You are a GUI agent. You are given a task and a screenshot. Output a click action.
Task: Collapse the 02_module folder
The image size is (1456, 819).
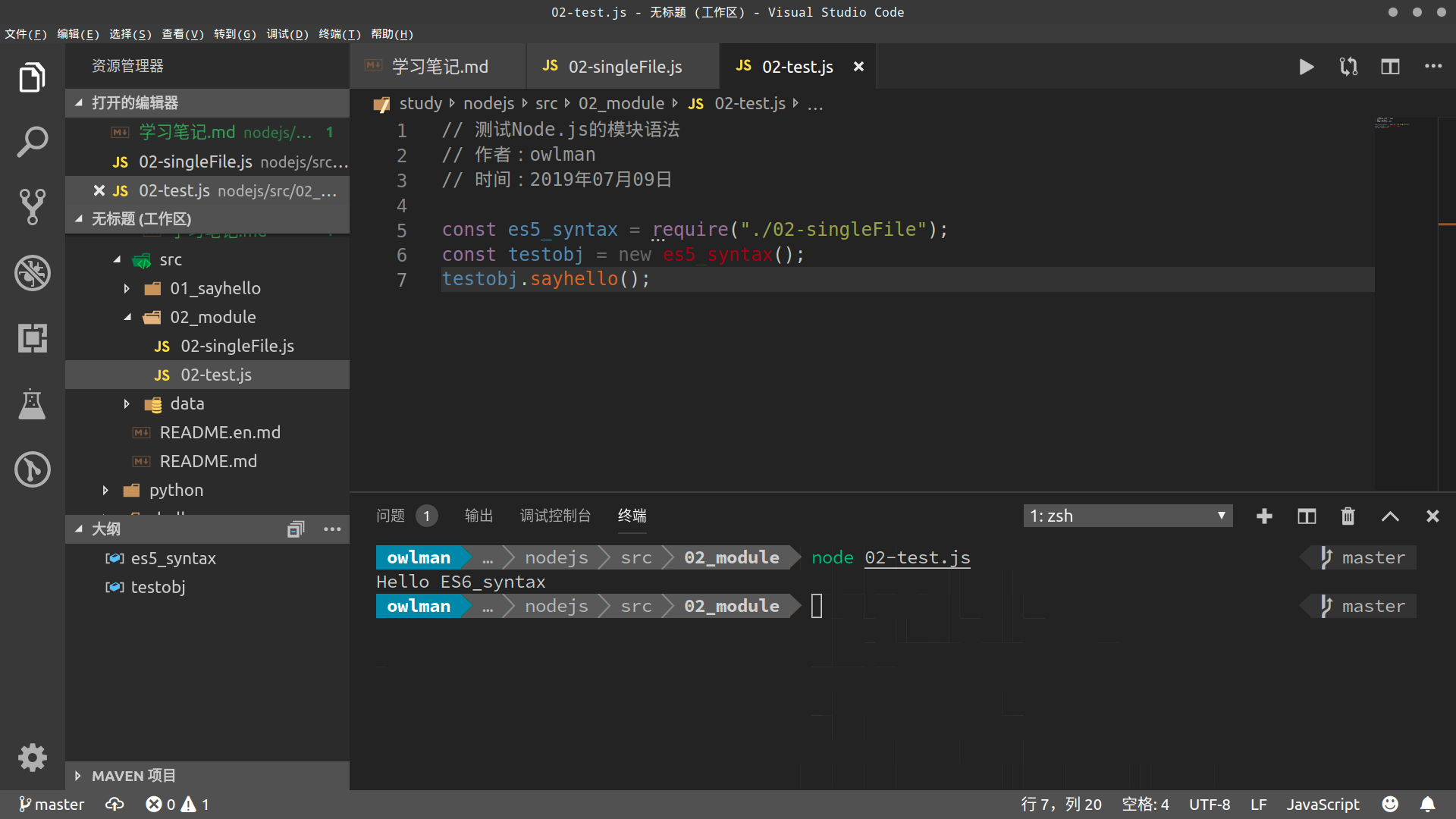pos(127,318)
